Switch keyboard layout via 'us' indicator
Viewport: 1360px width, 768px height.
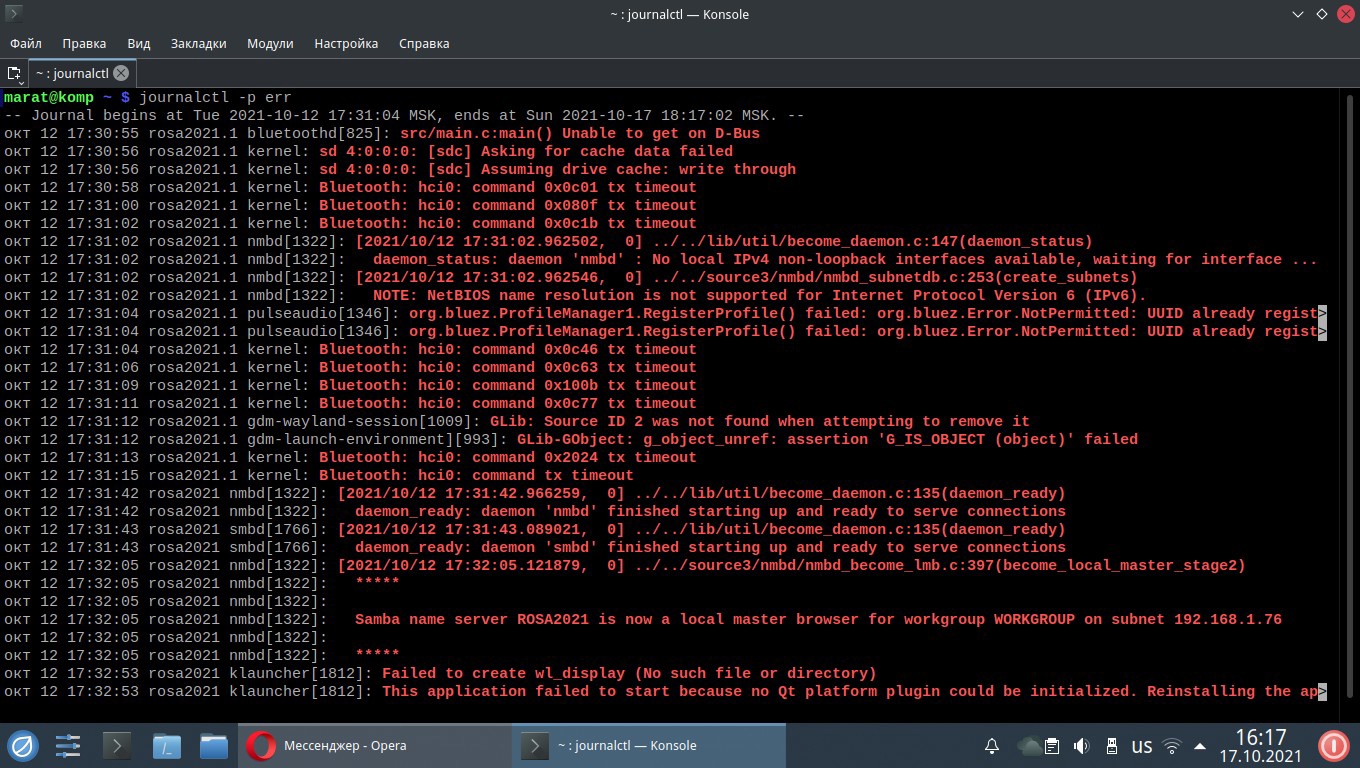1141,746
